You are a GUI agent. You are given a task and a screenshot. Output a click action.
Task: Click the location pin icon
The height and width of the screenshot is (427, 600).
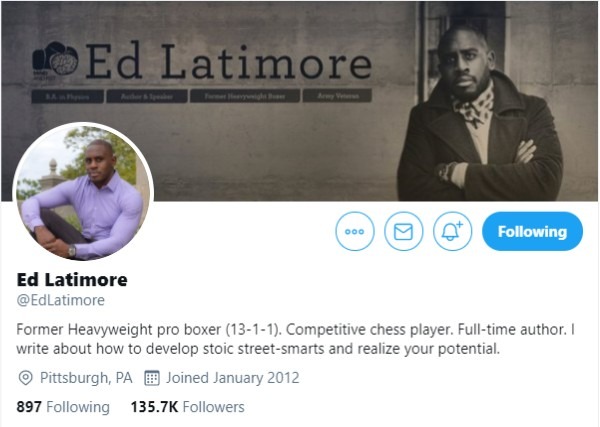point(25,378)
